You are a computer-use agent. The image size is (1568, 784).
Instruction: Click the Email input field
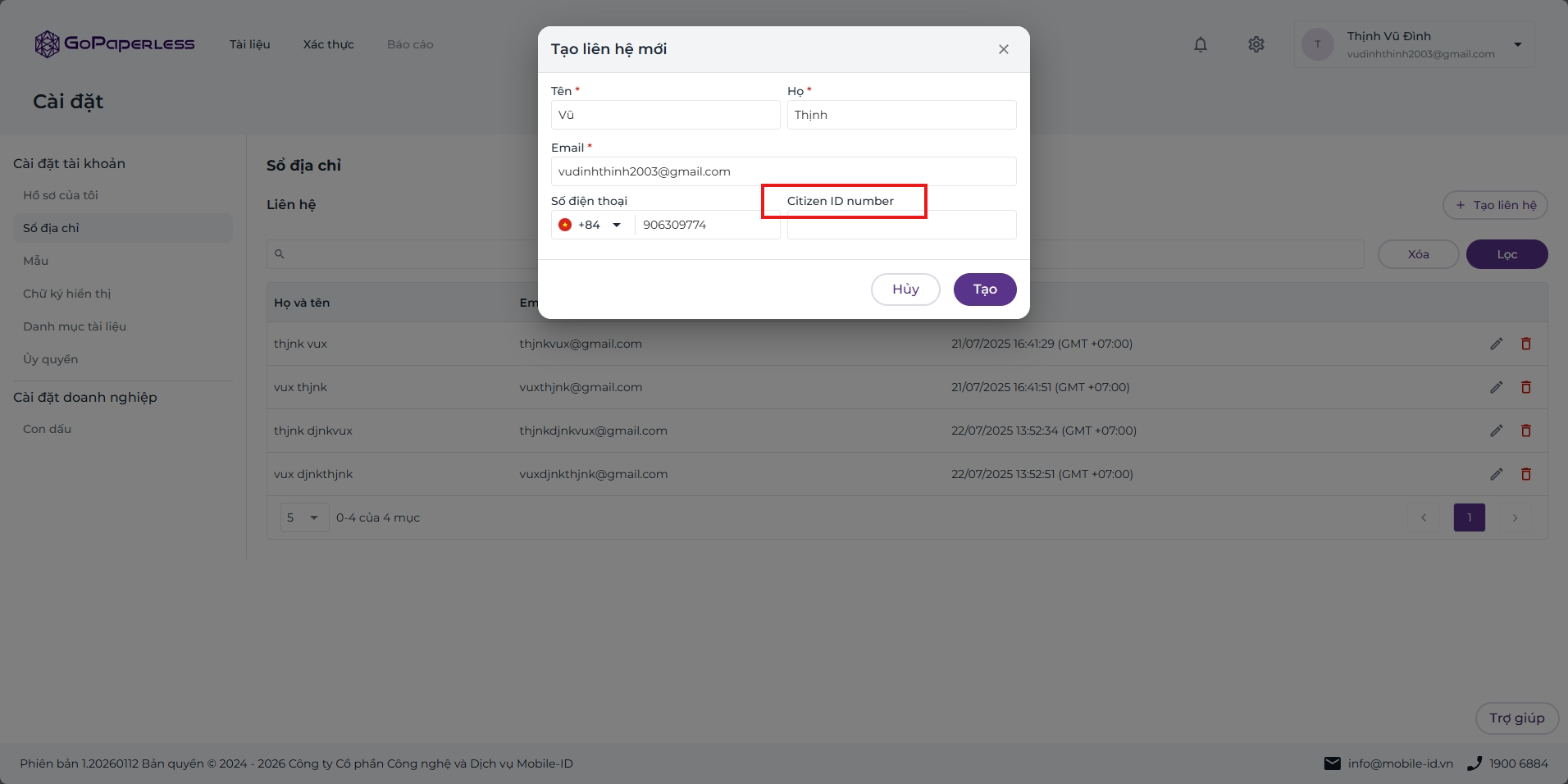pos(783,171)
